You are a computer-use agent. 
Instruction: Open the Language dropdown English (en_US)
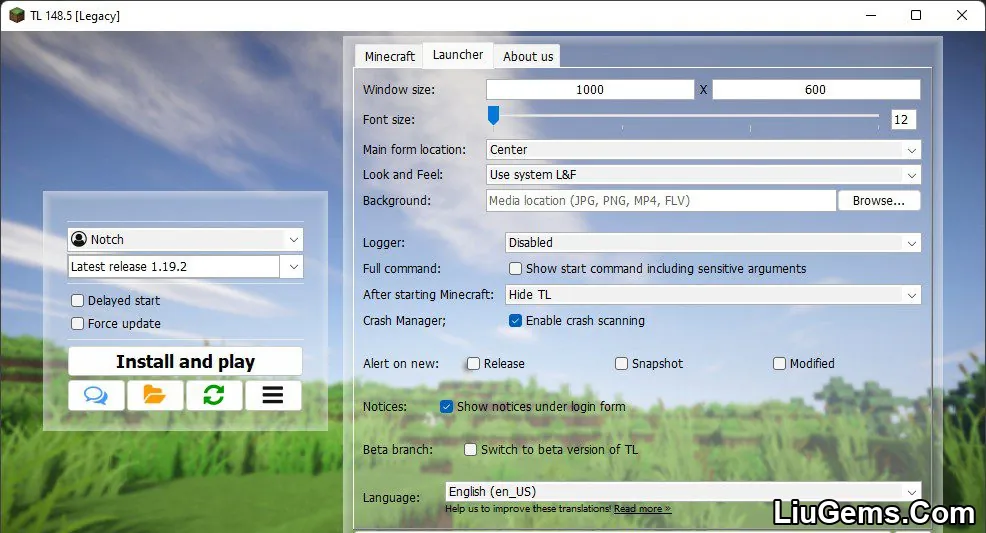(x=683, y=492)
